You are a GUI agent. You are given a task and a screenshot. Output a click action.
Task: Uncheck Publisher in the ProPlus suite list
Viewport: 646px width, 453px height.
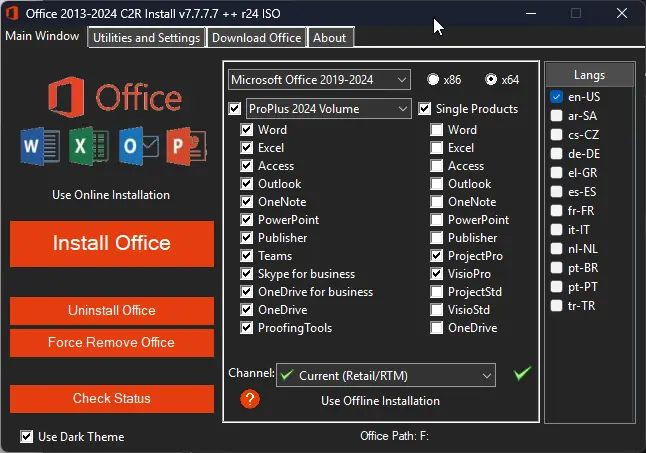click(x=246, y=238)
